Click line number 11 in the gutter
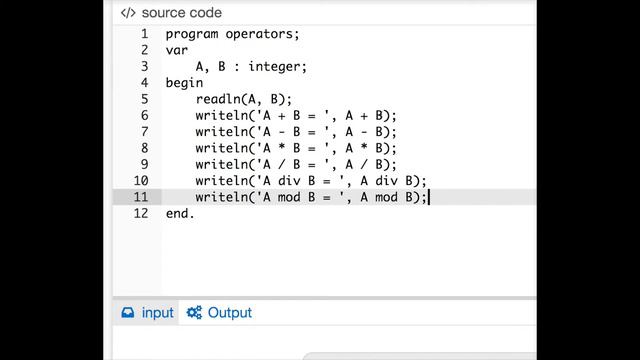Image resolution: width=640 pixels, height=360 pixels. (x=141, y=197)
